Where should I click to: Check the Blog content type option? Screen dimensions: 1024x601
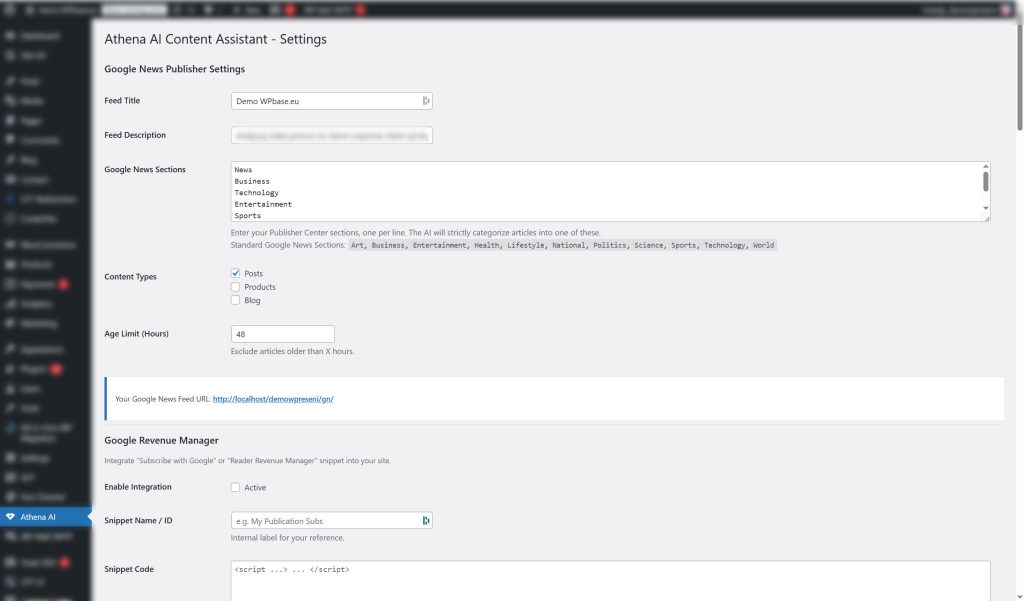235,299
